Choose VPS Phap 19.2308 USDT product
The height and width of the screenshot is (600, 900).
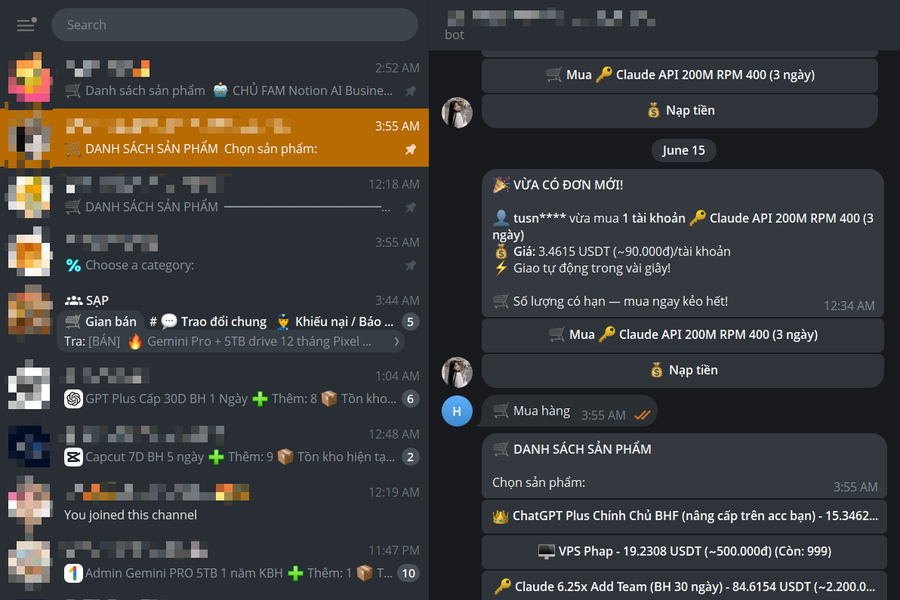(684, 551)
